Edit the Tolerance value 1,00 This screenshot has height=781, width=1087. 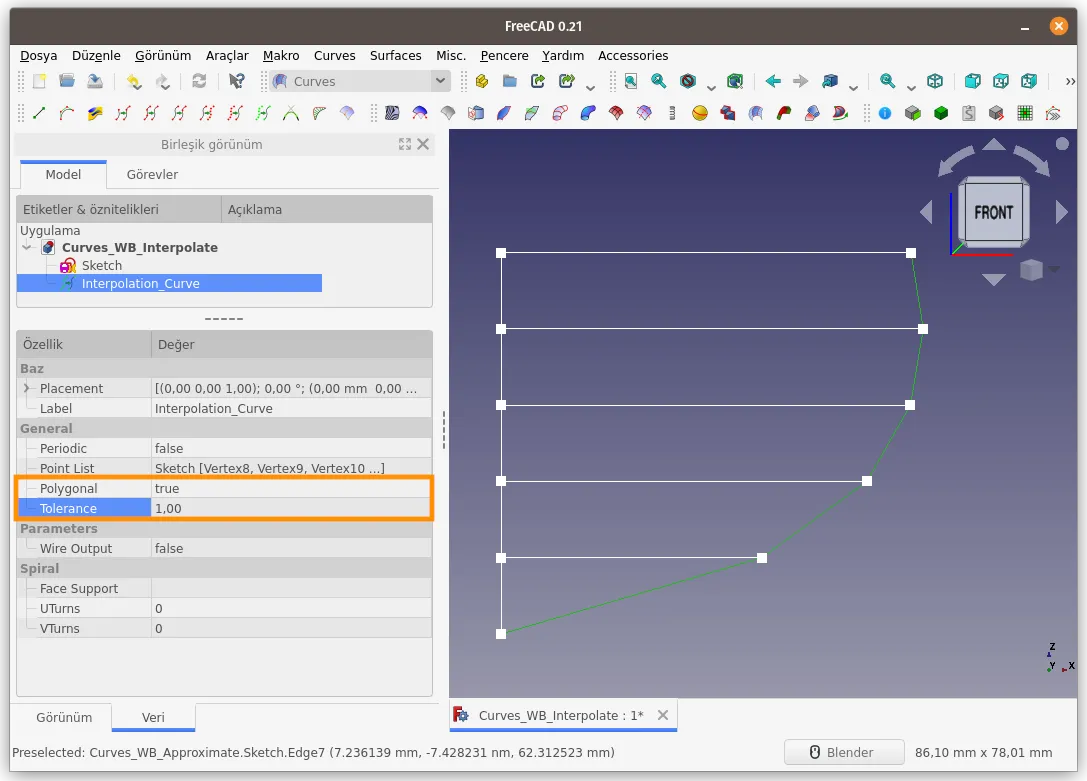click(291, 509)
